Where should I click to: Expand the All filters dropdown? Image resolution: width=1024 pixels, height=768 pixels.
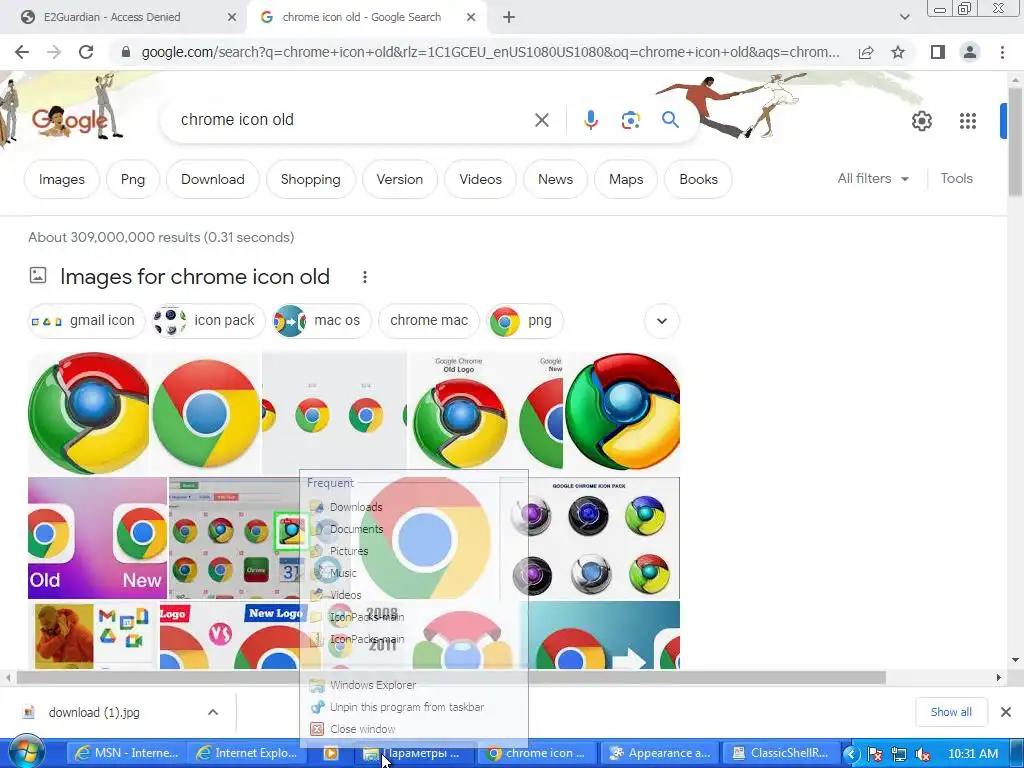[873, 178]
